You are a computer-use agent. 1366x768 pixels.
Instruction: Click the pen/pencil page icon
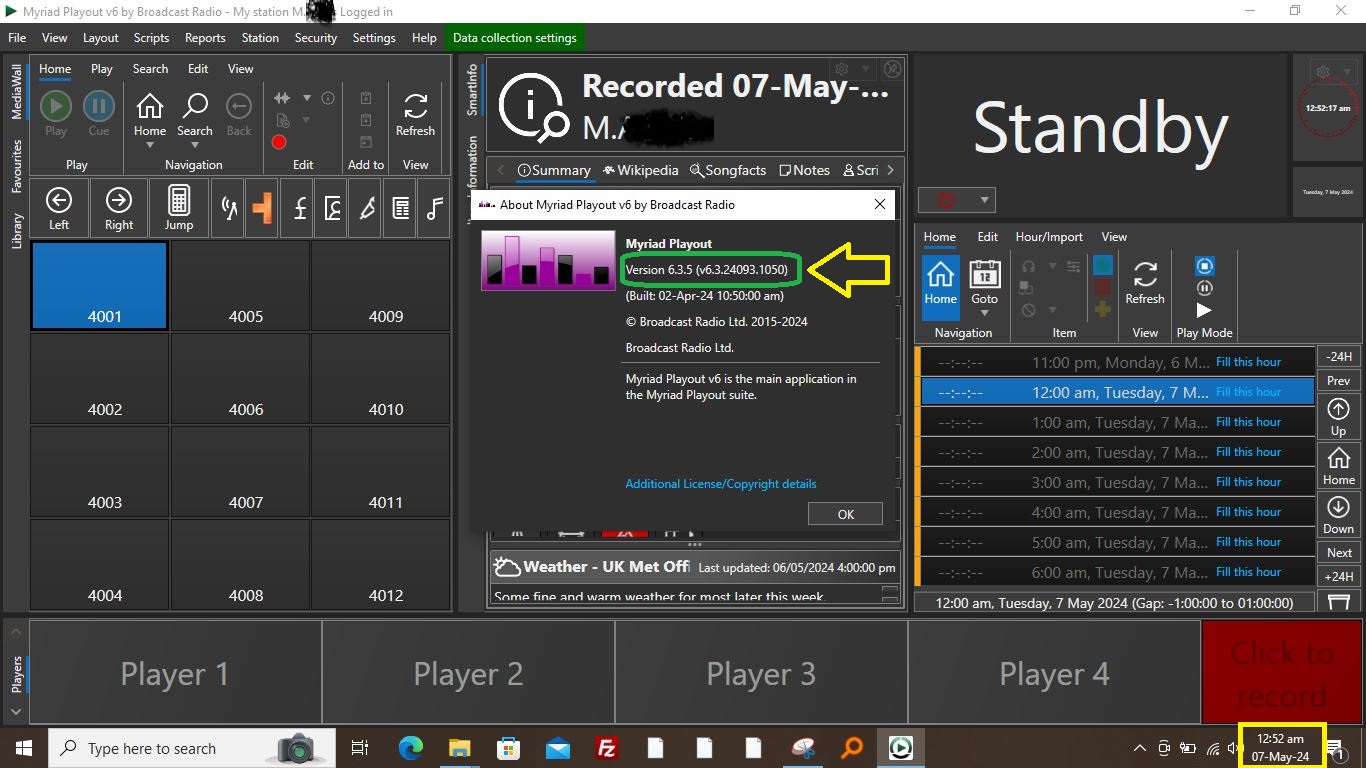point(366,208)
